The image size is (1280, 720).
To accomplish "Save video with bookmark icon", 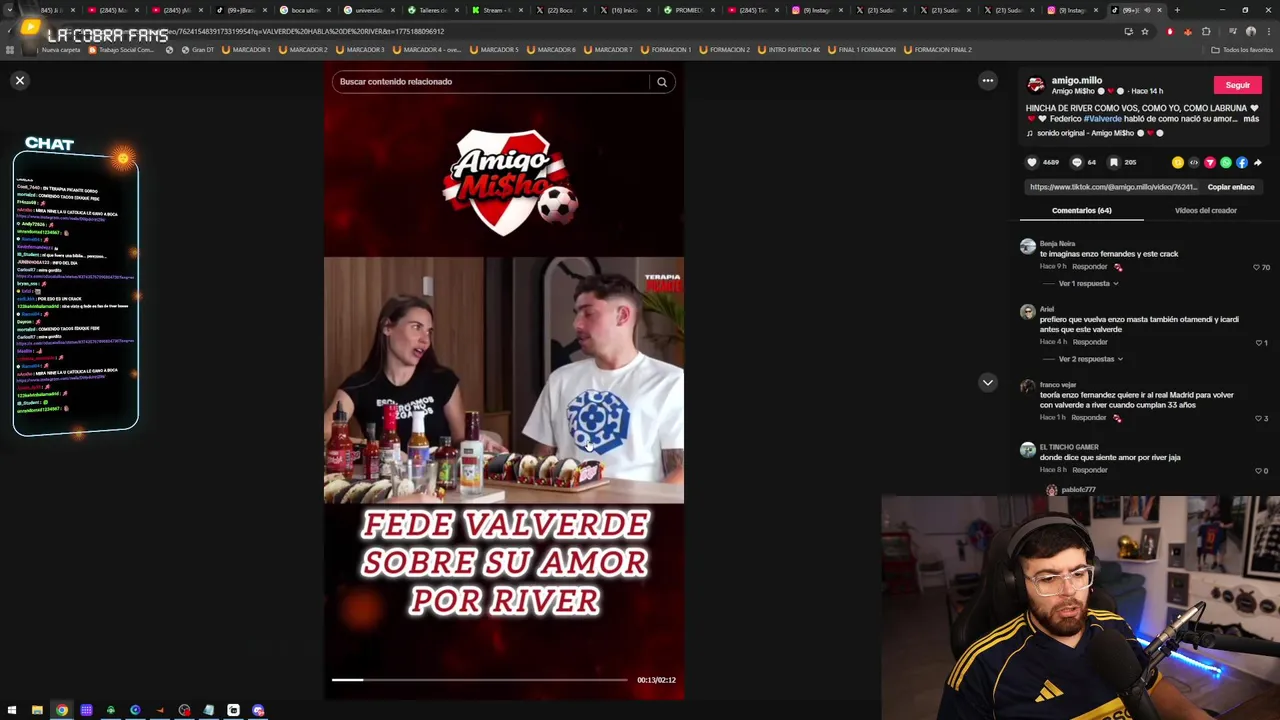I will coord(1113,162).
